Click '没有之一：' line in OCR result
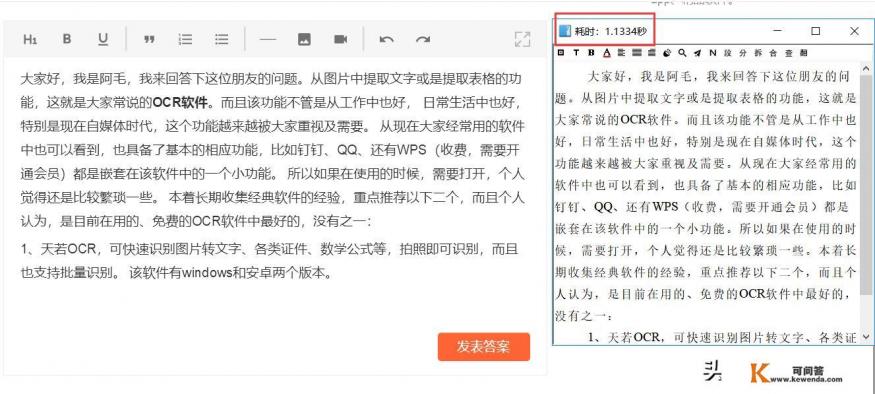Image resolution: width=875 pixels, height=394 pixels. click(x=584, y=316)
